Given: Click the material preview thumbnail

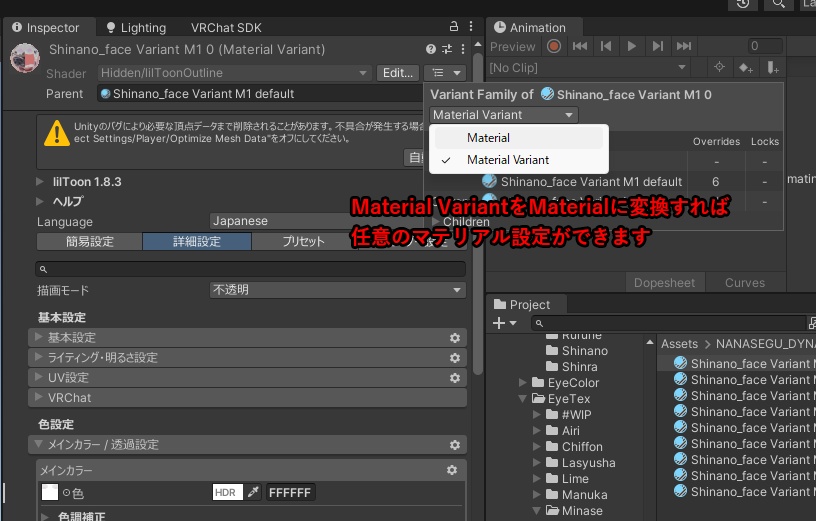Looking at the screenshot, I should pos(24,58).
